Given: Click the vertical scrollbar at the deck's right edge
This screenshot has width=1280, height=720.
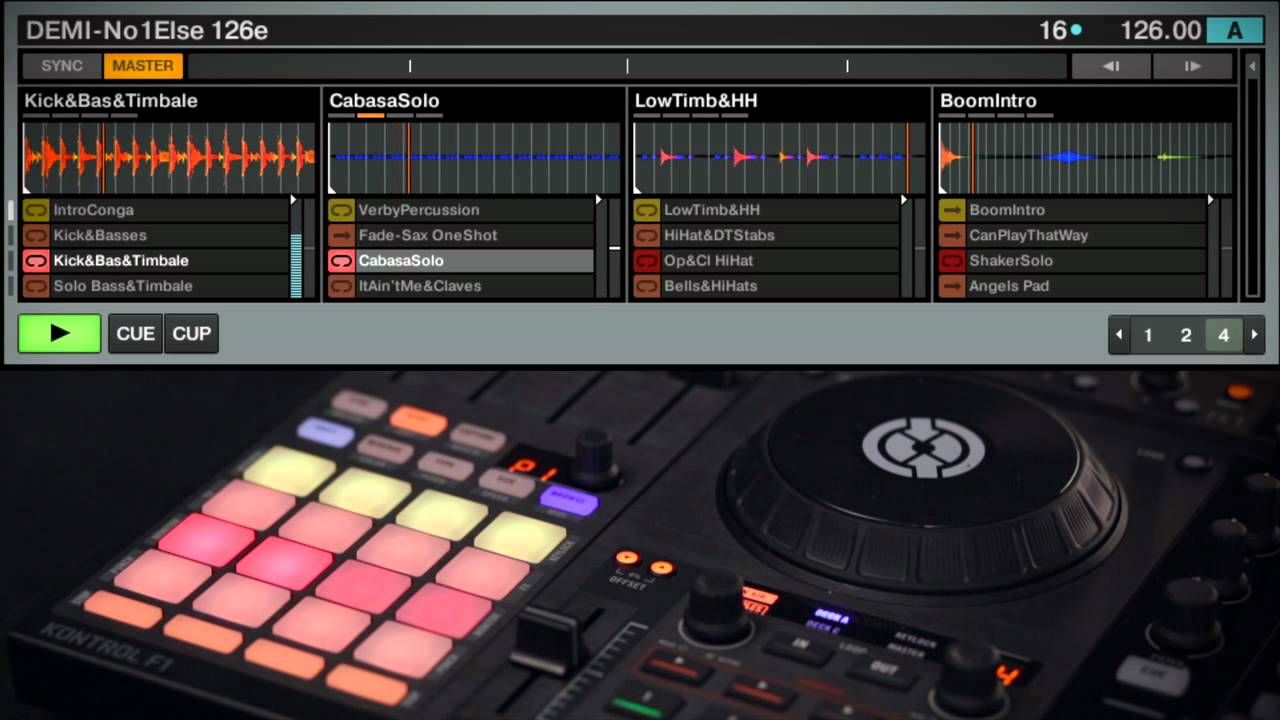Looking at the screenshot, I should pos(1252,188).
